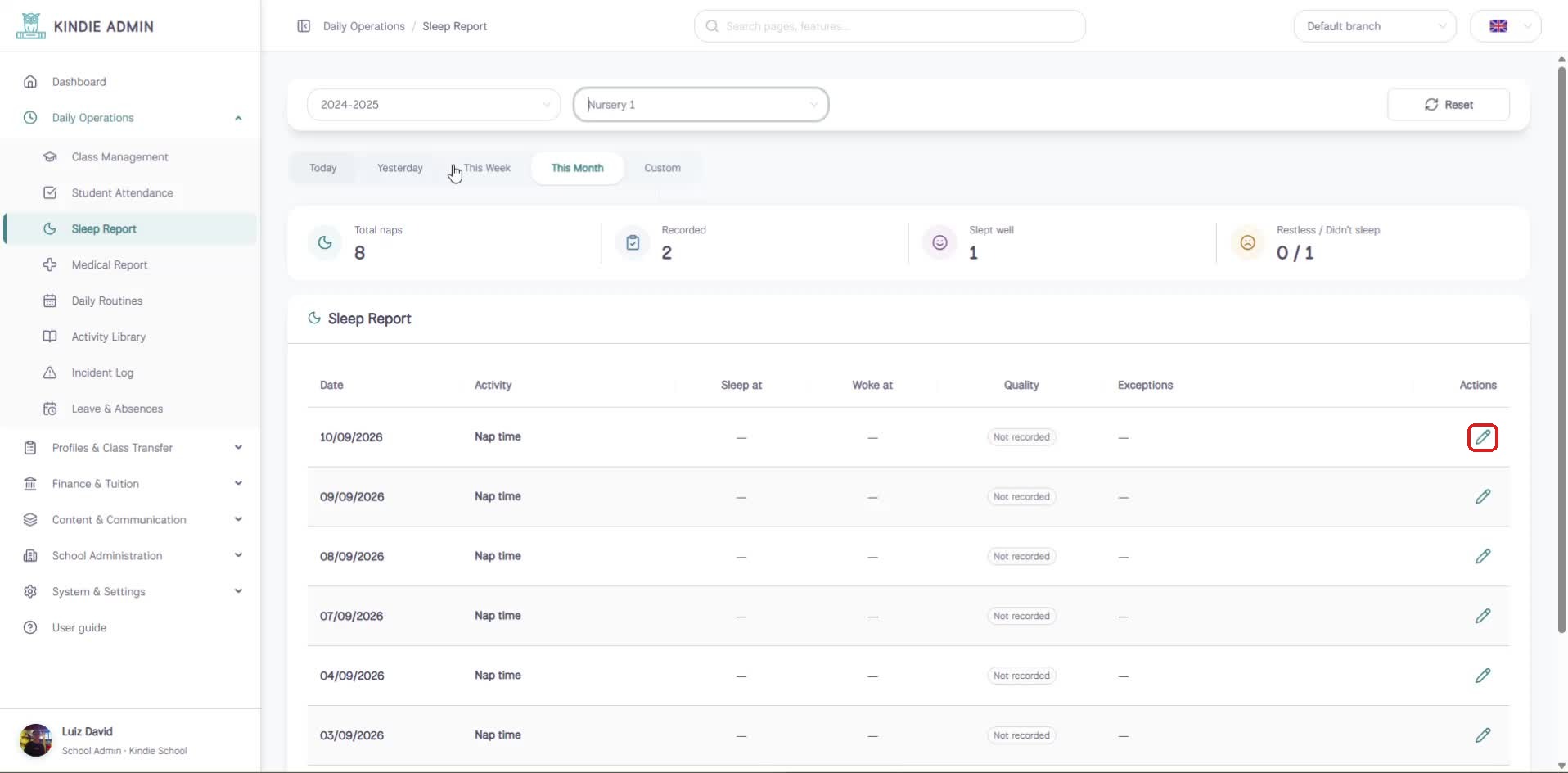1568x773 pixels.
Task: Expand School Administration section
Action: tap(131, 556)
